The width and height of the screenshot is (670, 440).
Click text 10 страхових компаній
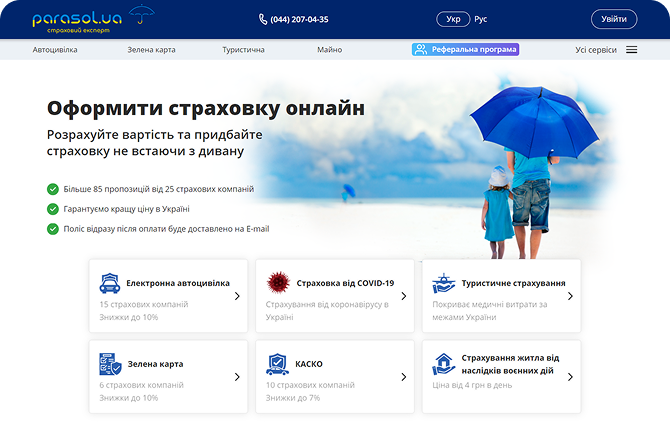(x=310, y=385)
